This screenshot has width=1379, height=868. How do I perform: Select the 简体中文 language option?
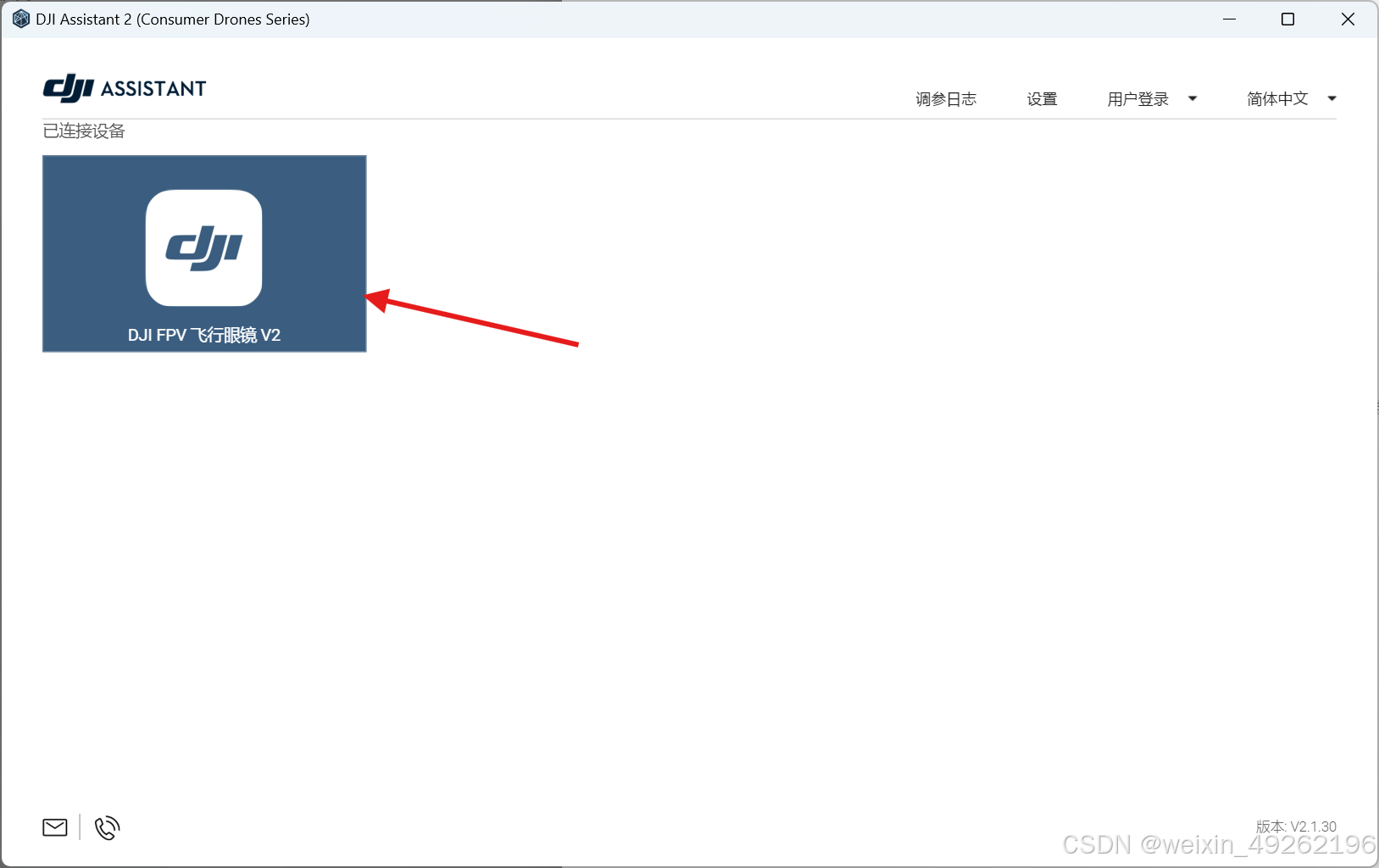(1277, 99)
